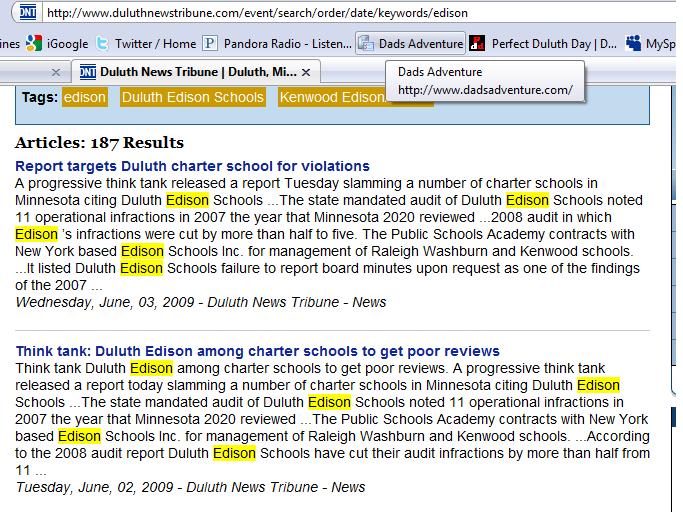The image size is (683, 512).
Task: Open the Dads Adventure bookmark
Action: click(410, 44)
